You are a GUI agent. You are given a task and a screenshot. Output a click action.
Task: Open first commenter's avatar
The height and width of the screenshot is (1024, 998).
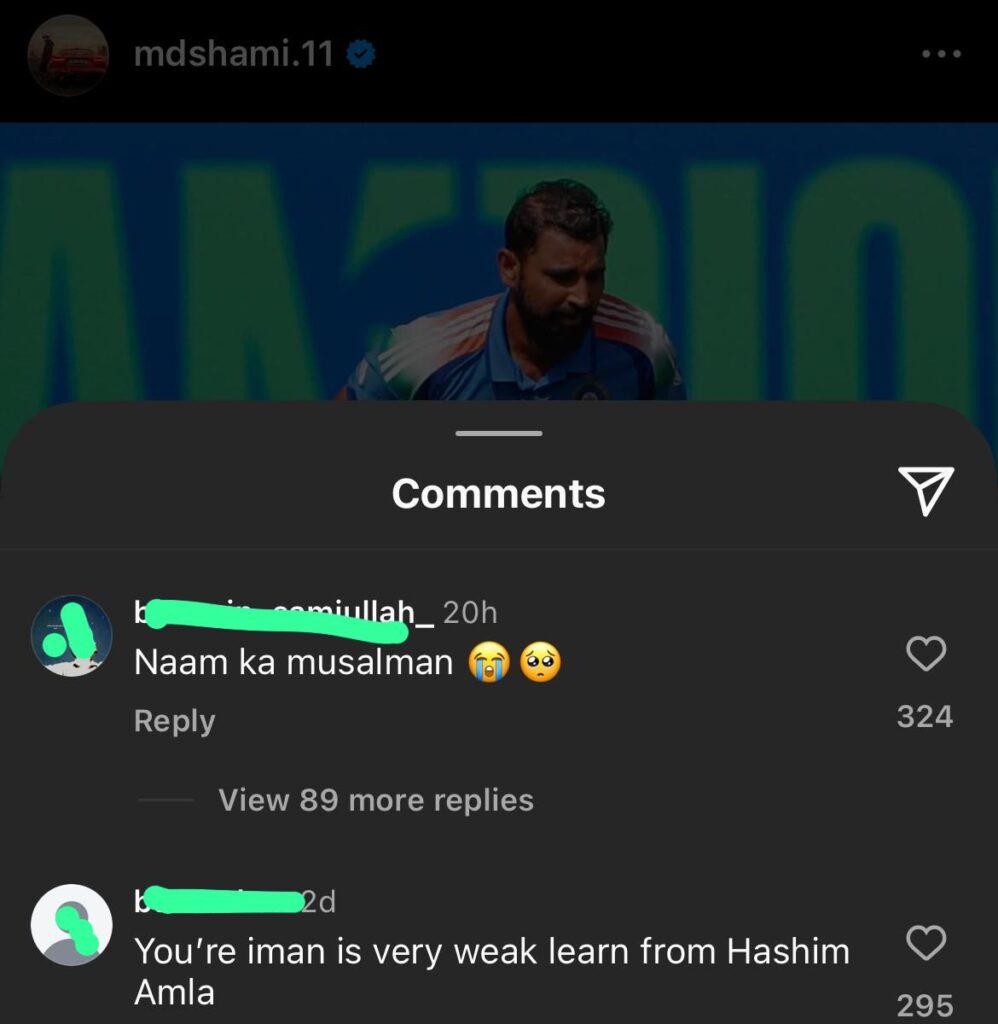click(71, 635)
